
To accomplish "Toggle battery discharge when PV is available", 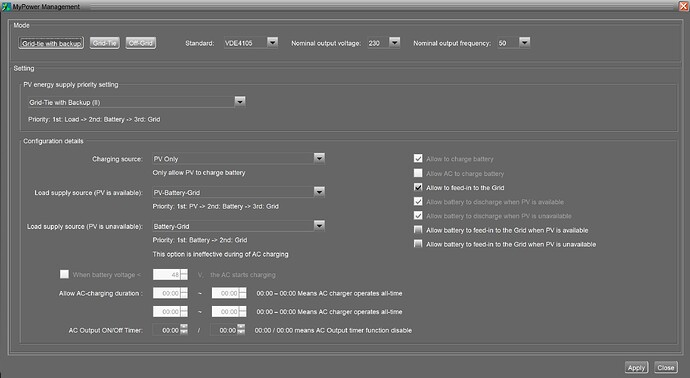I will [418, 202].
